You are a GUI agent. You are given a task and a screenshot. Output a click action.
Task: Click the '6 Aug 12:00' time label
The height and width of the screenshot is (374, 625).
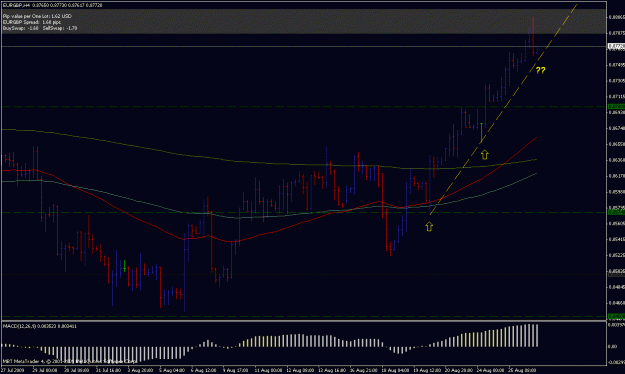[x=204, y=370]
